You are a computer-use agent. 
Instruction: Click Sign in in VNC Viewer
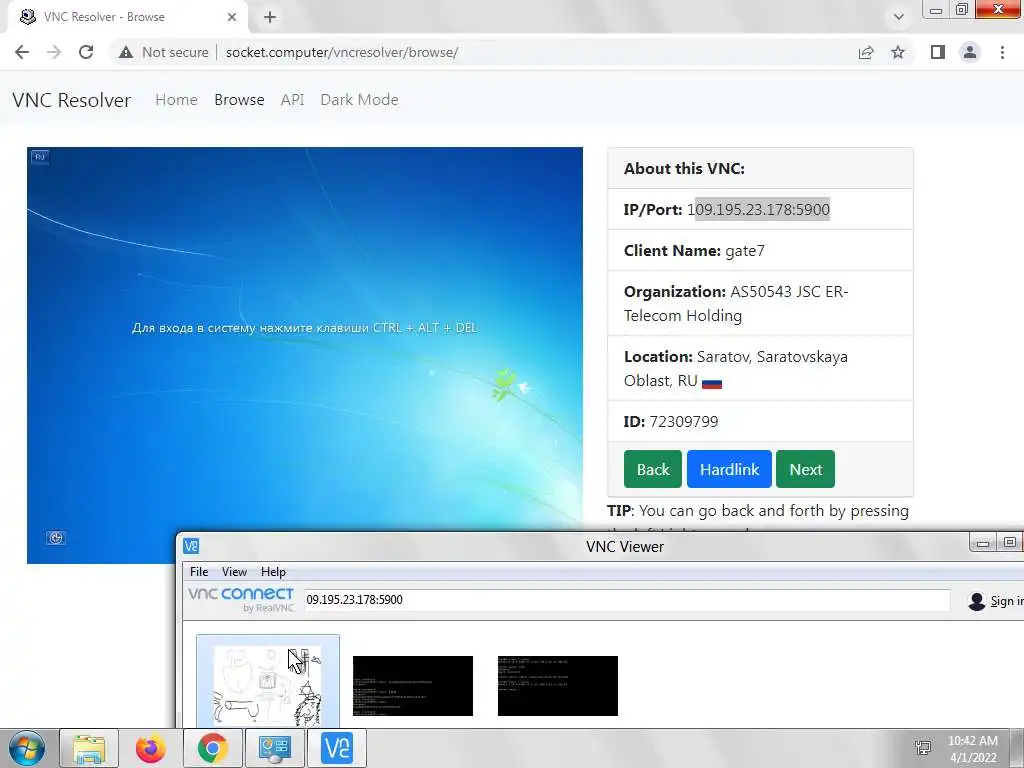pyautogui.click(x=995, y=601)
